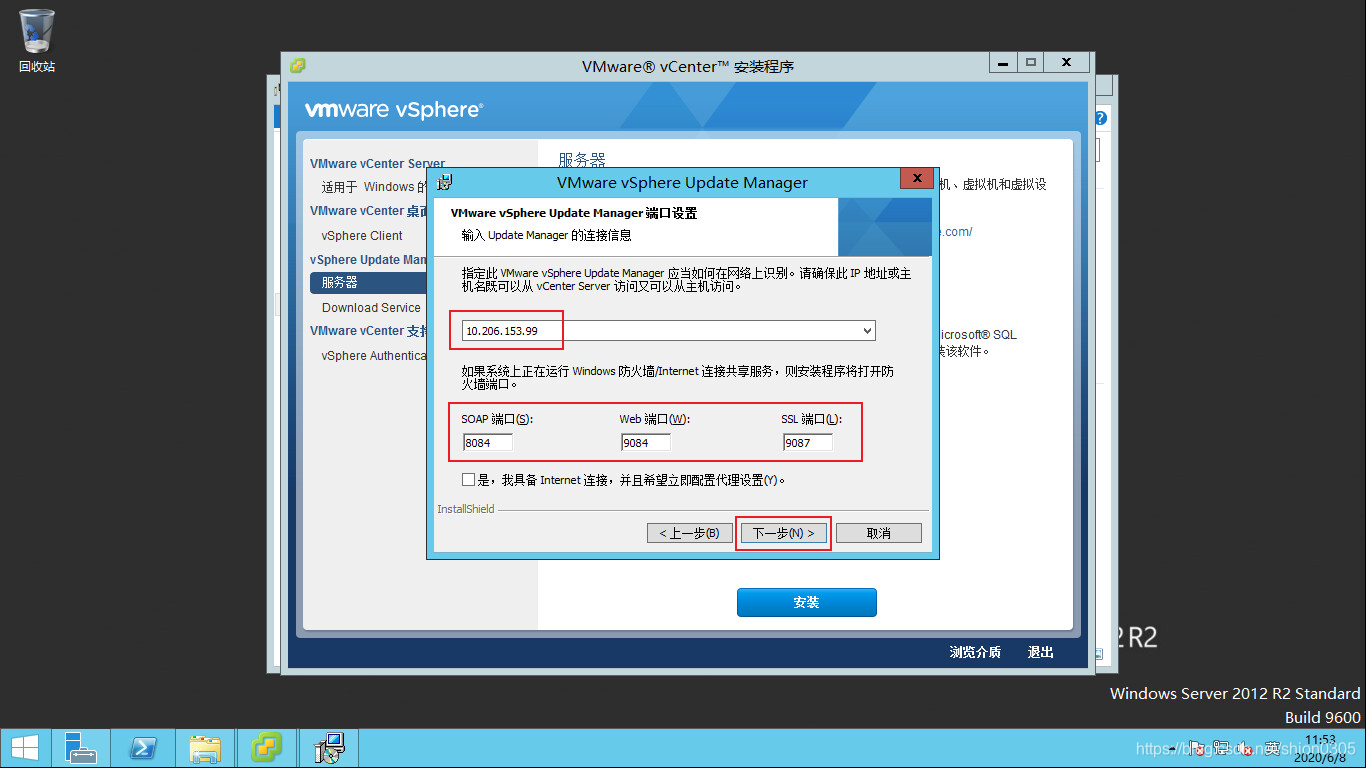Close the Update Manager dialog
The image size is (1366, 768).
[916, 179]
